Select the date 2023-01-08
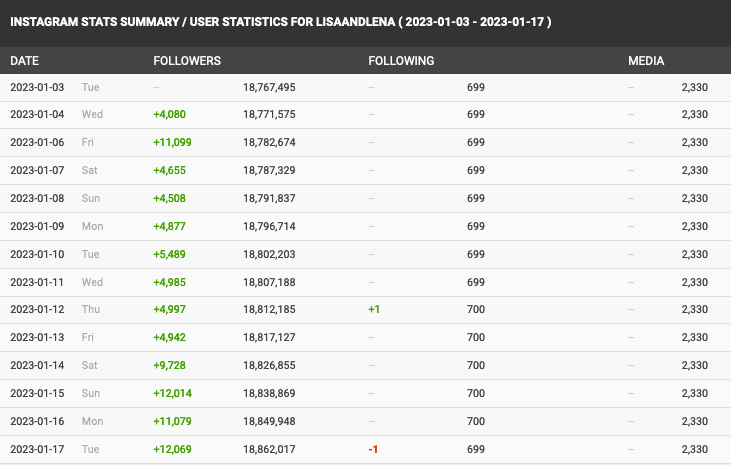This screenshot has height=474, width=731. coord(37,198)
